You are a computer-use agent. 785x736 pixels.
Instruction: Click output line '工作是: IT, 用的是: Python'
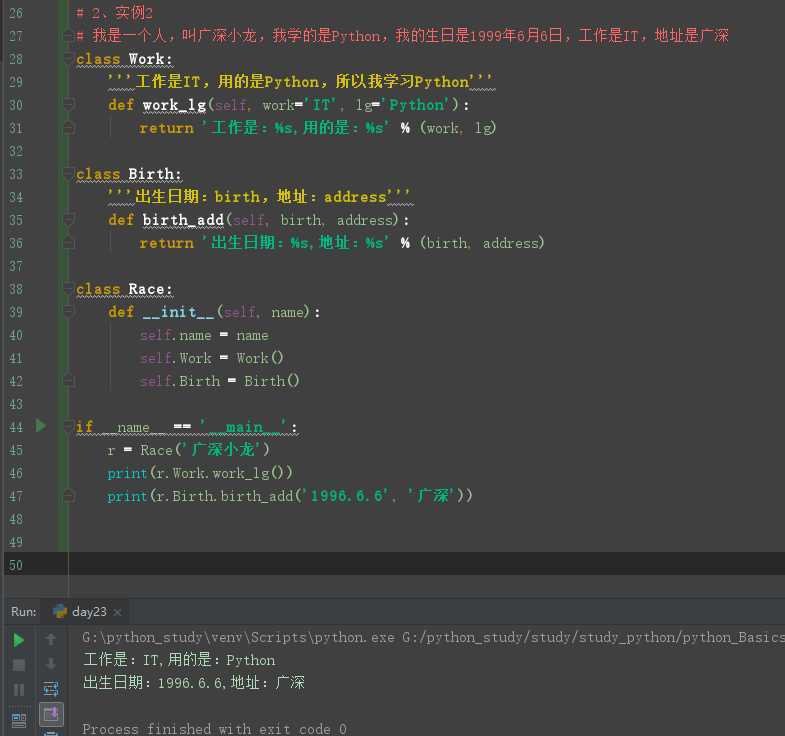coord(179,660)
